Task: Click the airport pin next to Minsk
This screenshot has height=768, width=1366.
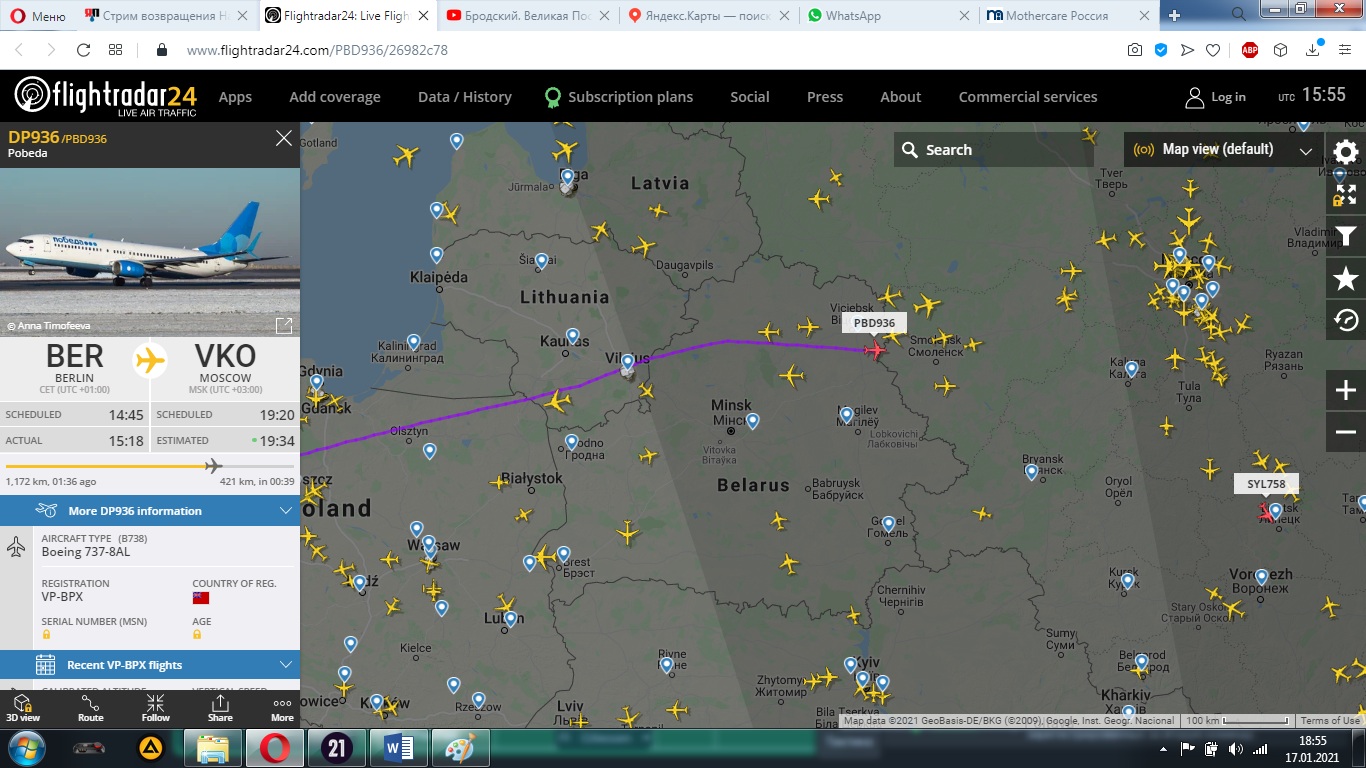Action: click(752, 421)
